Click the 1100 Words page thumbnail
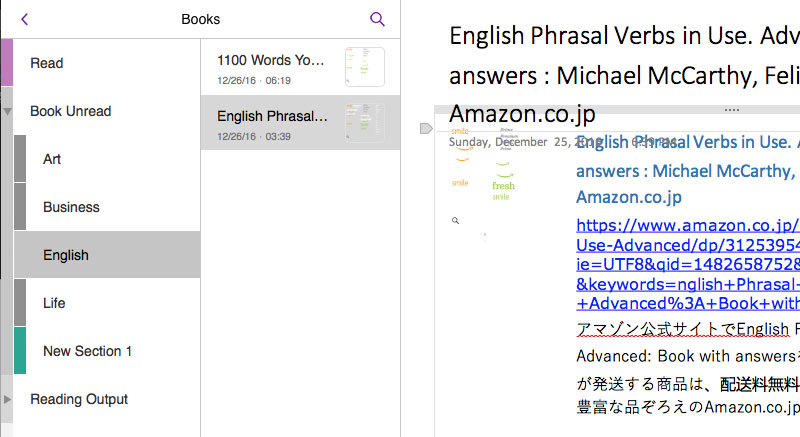Screen dimensions: 800x437 tap(365, 67)
